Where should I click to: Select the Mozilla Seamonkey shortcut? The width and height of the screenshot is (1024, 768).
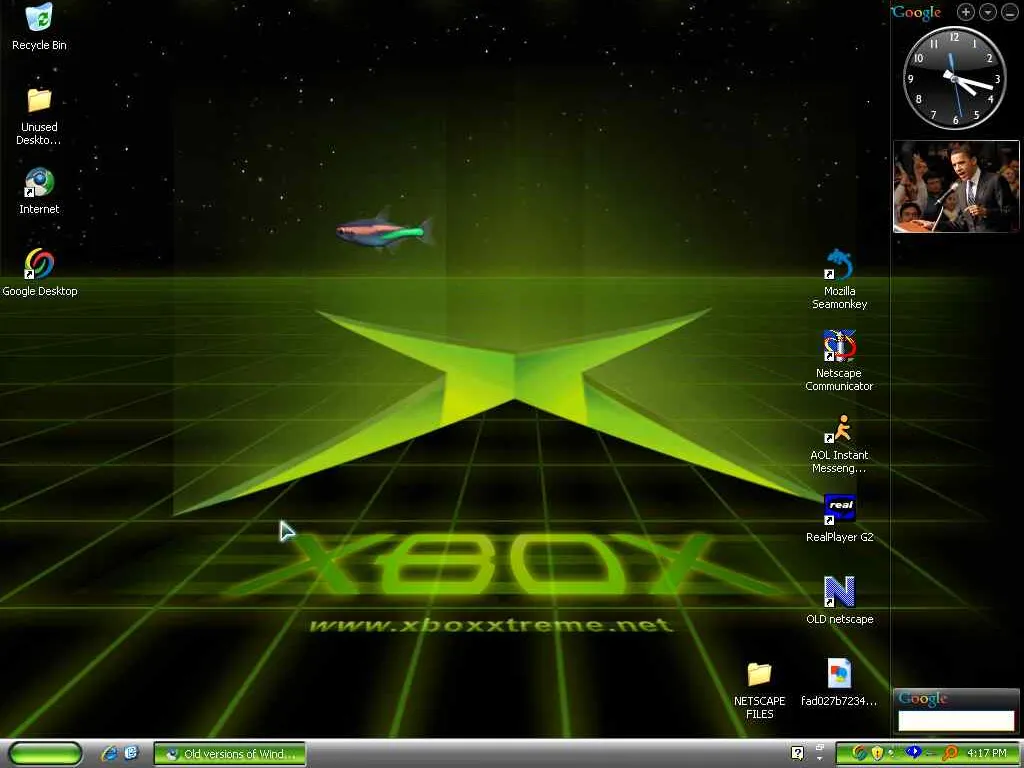[839, 280]
